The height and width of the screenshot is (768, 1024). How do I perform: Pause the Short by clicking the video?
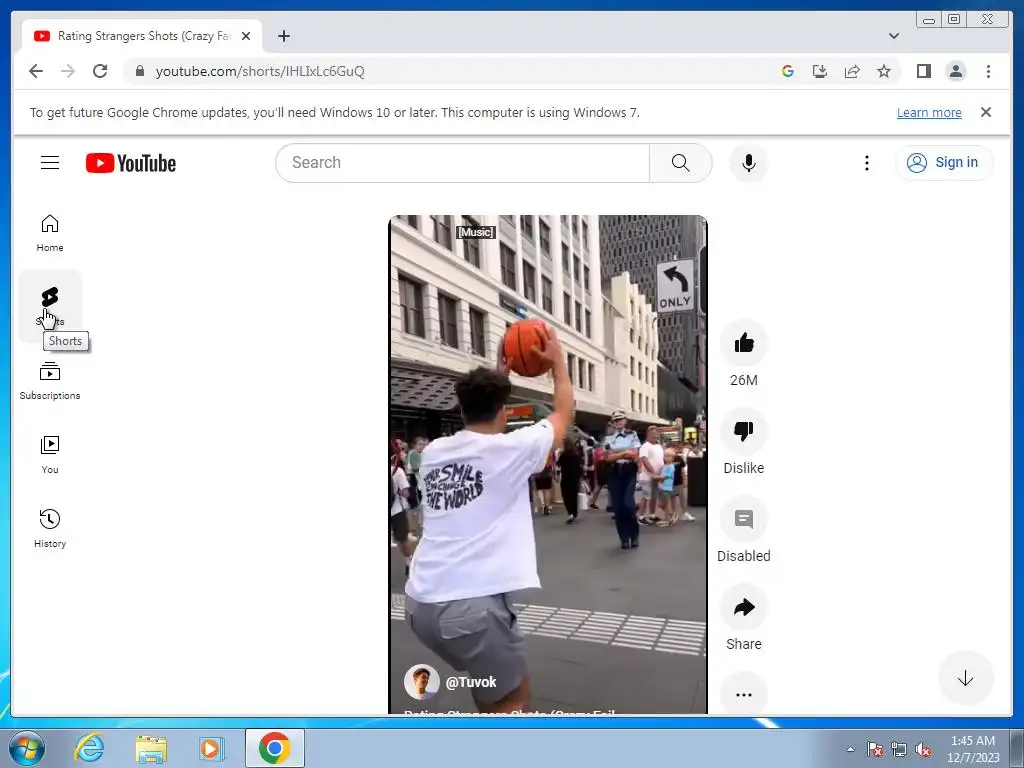(x=548, y=464)
